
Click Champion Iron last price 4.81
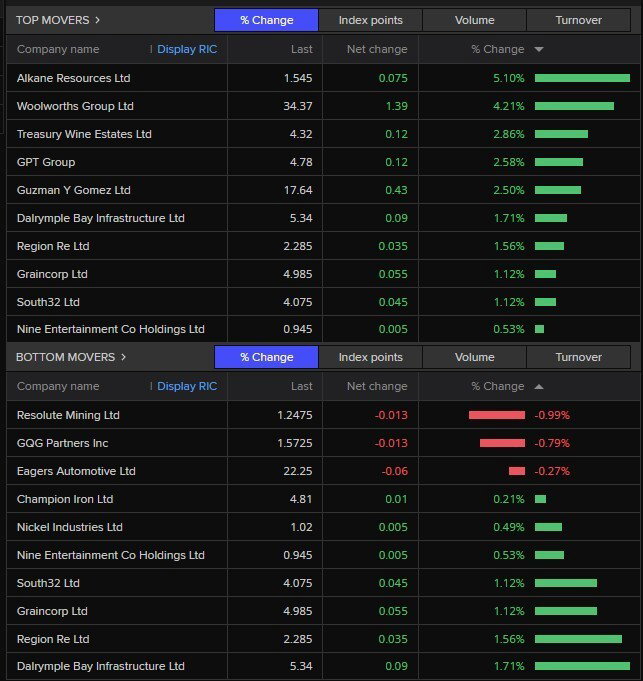tap(301, 499)
